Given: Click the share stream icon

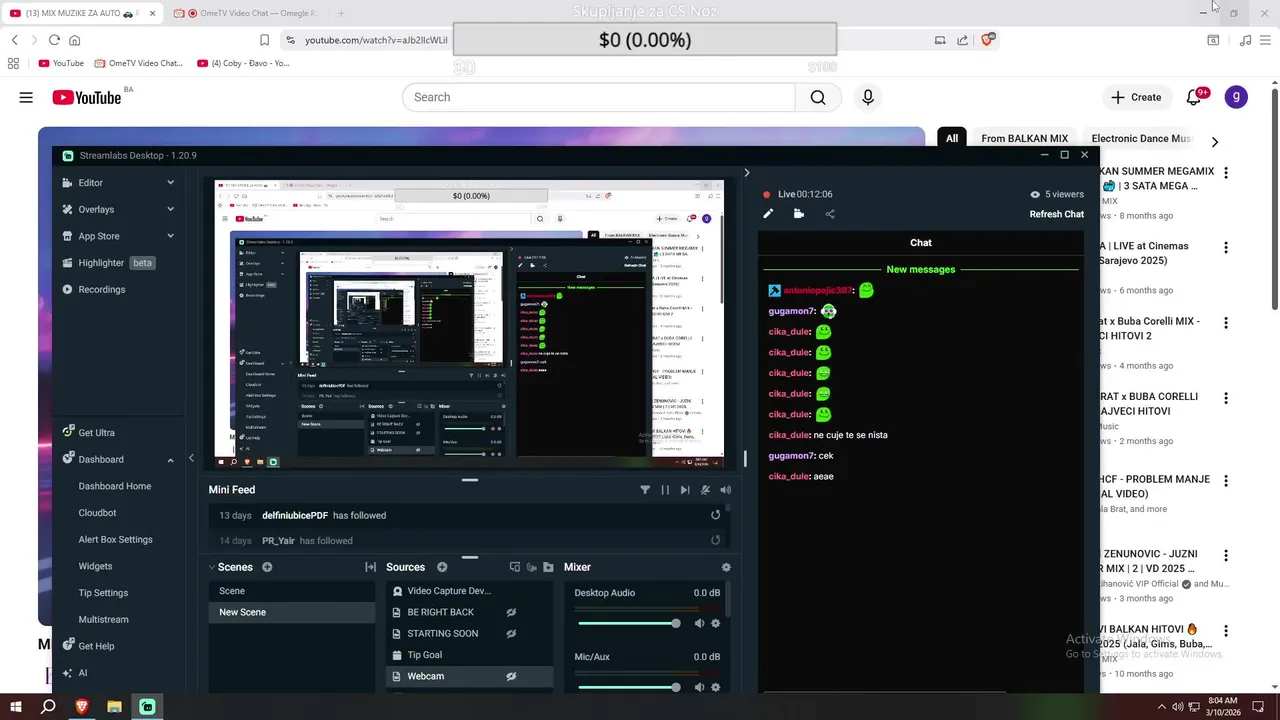Looking at the screenshot, I should coord(830,214).
